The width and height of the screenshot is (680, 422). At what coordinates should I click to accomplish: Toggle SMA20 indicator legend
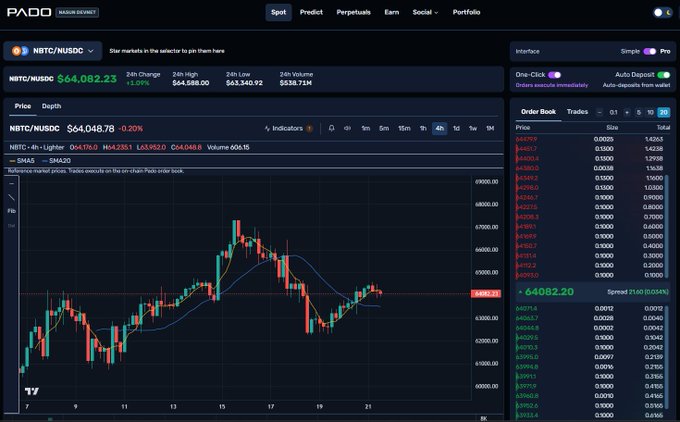(56, 161)
